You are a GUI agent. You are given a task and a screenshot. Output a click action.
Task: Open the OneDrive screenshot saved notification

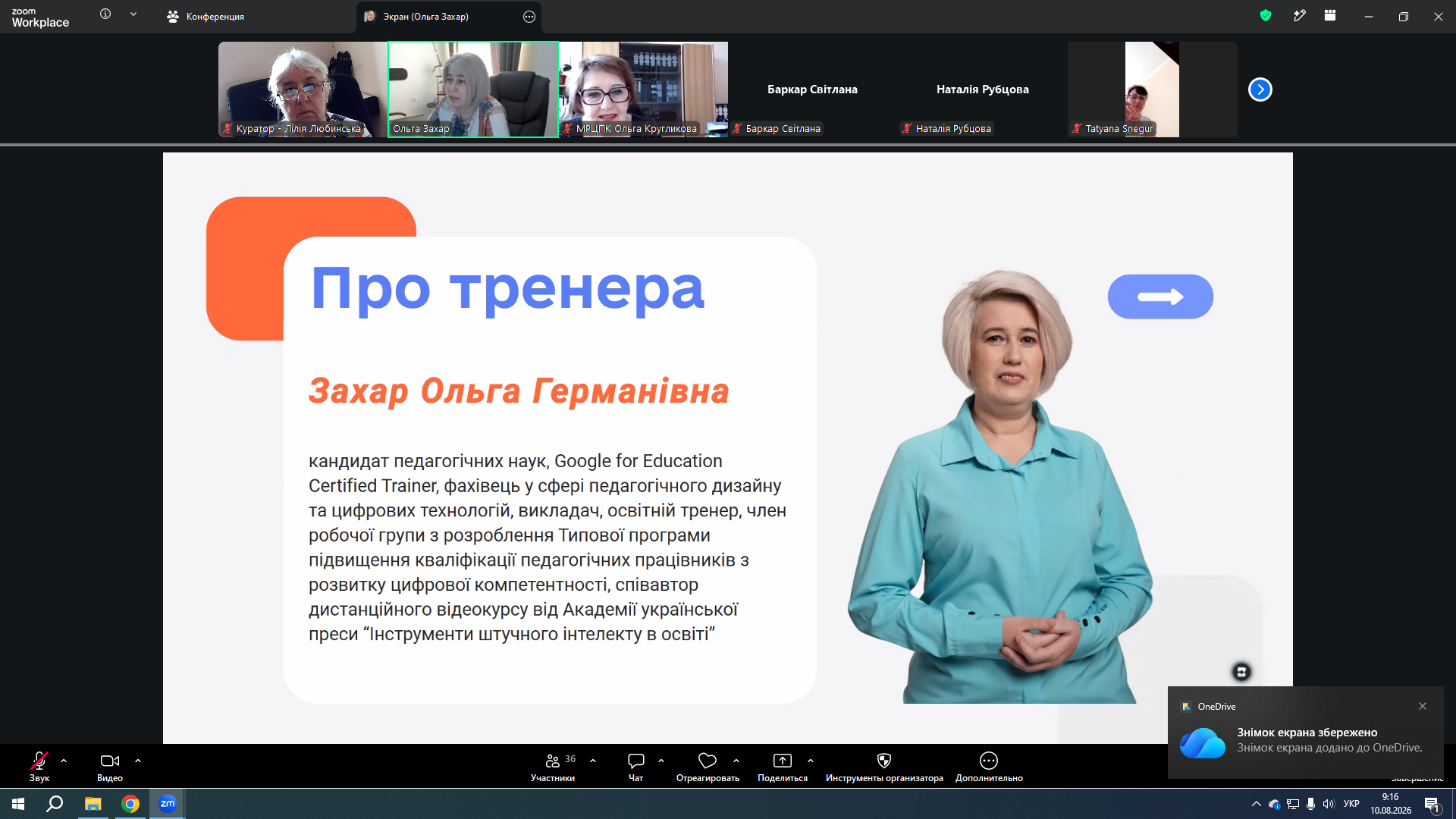coord(1306,733)
